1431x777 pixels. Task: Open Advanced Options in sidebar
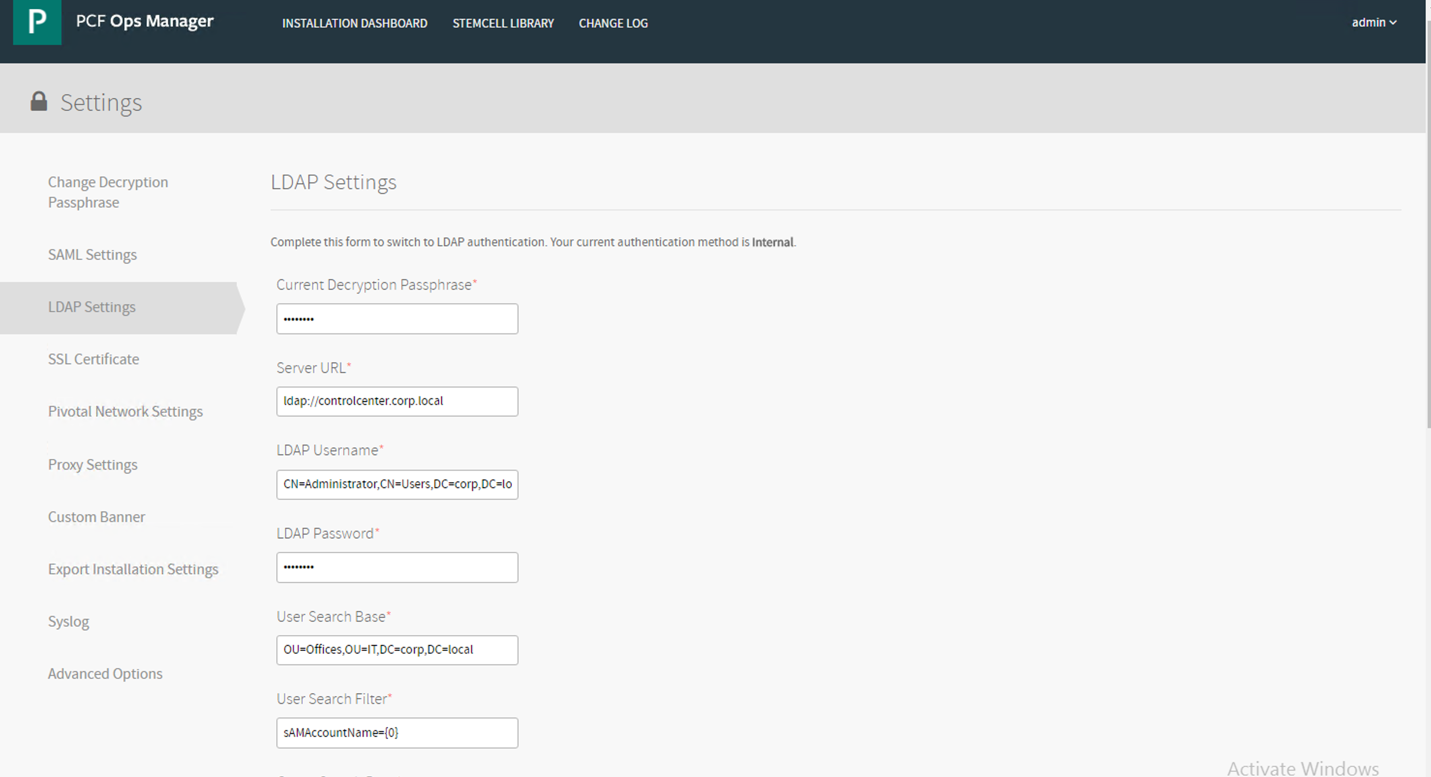pyautogui.click(x=105, y=674)
